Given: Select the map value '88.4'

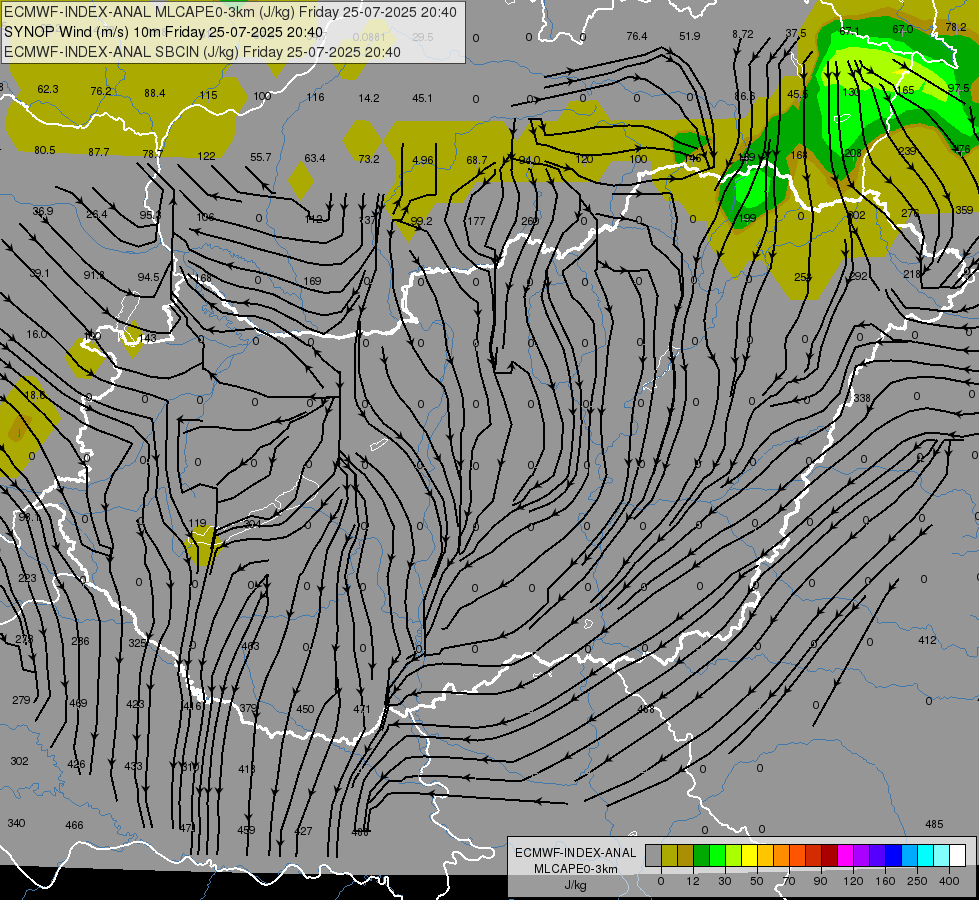Looking at the screenshot, I should point(154,93).
